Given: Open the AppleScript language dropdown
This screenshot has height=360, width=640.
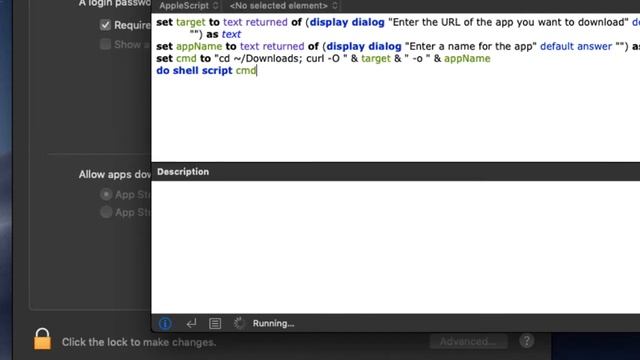Looking at the screenshot, I should 189,6.
